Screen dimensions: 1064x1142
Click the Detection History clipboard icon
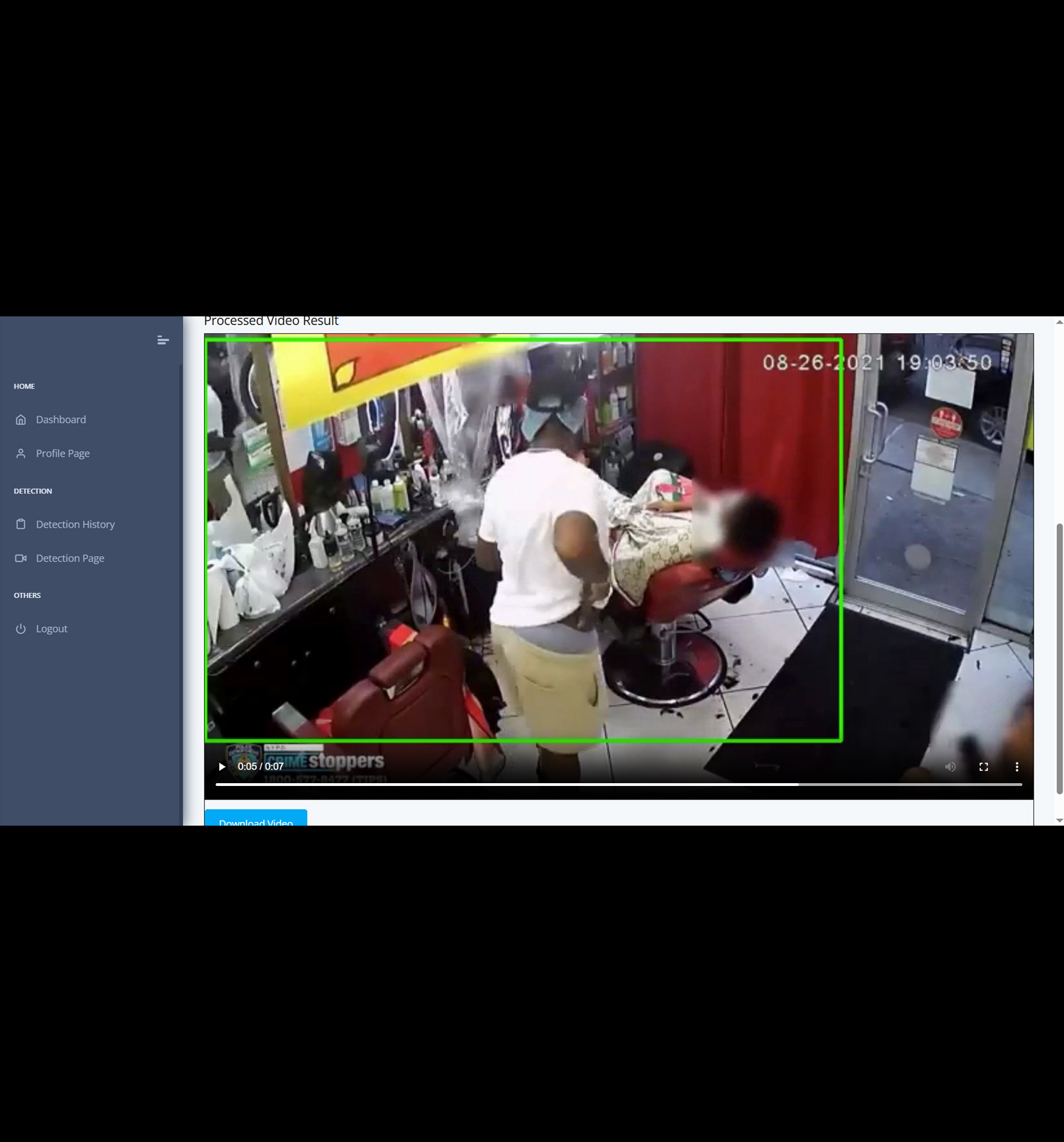click(21, 524)
